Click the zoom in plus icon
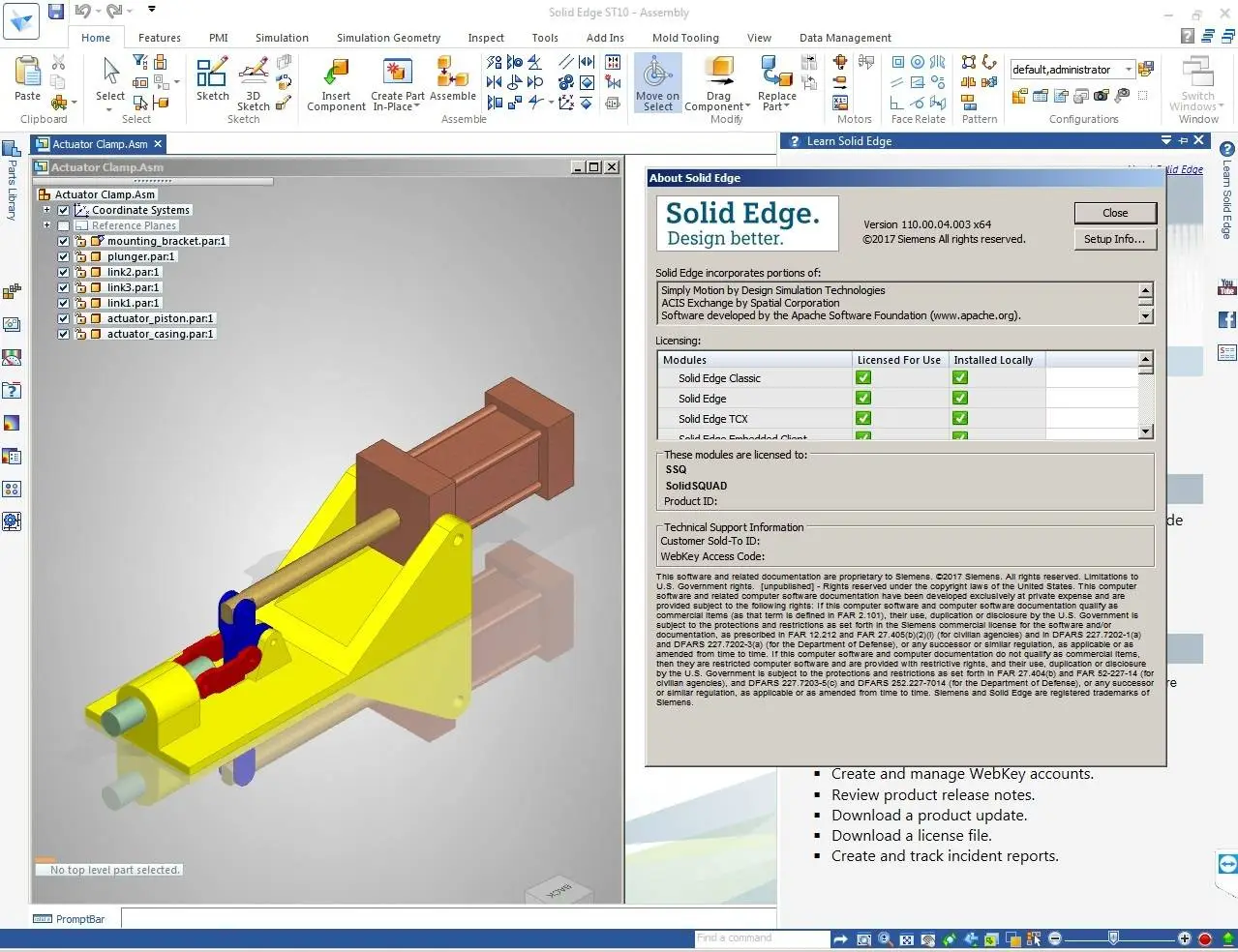Viewport: 1238px width, 952px height. pos(1184,938)
